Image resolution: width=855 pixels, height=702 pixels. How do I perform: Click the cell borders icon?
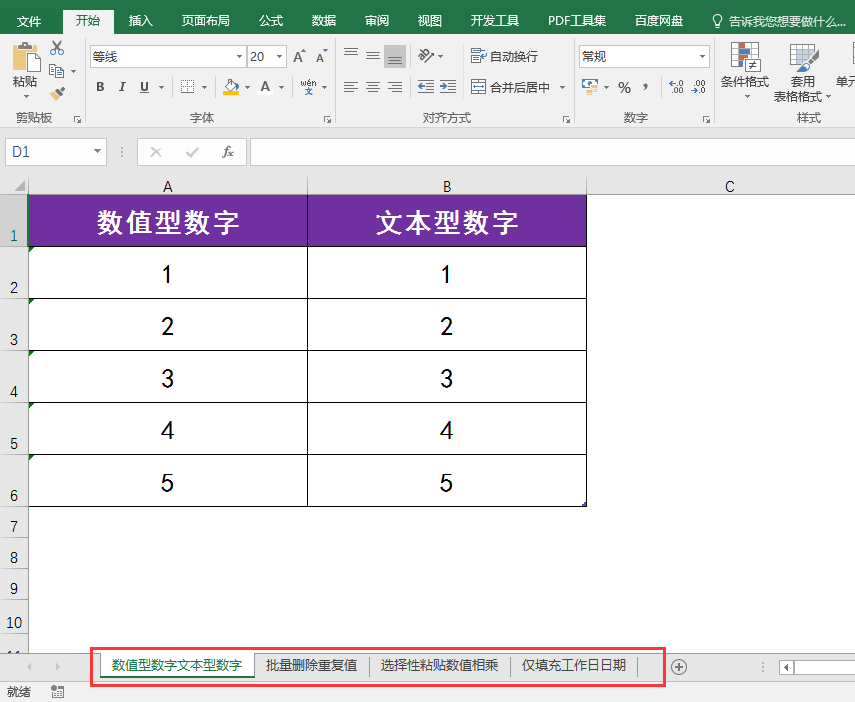pyautogui.click(x=188, y=87)
